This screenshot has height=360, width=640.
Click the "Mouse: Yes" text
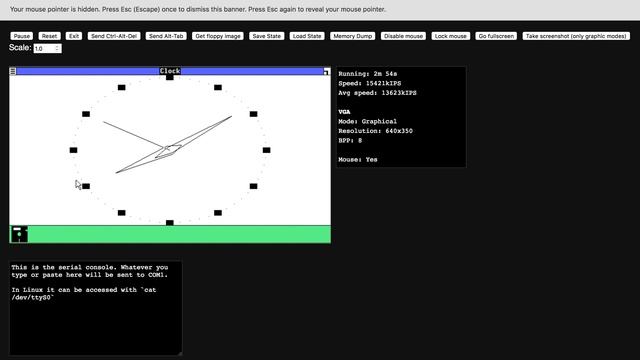(x=358, y=160)
